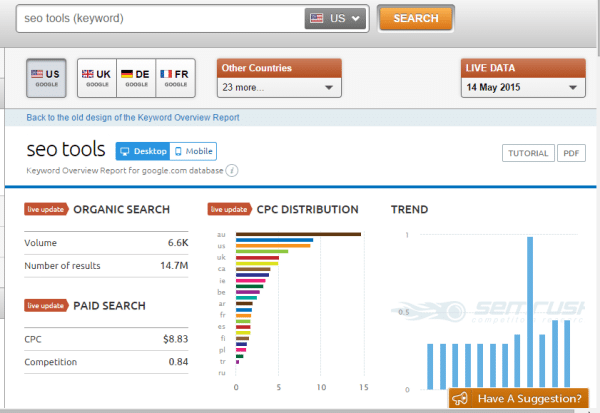Click the Paid Search live update badge
Viewport: 600px width, 413px height.
[x=46, y=305]
